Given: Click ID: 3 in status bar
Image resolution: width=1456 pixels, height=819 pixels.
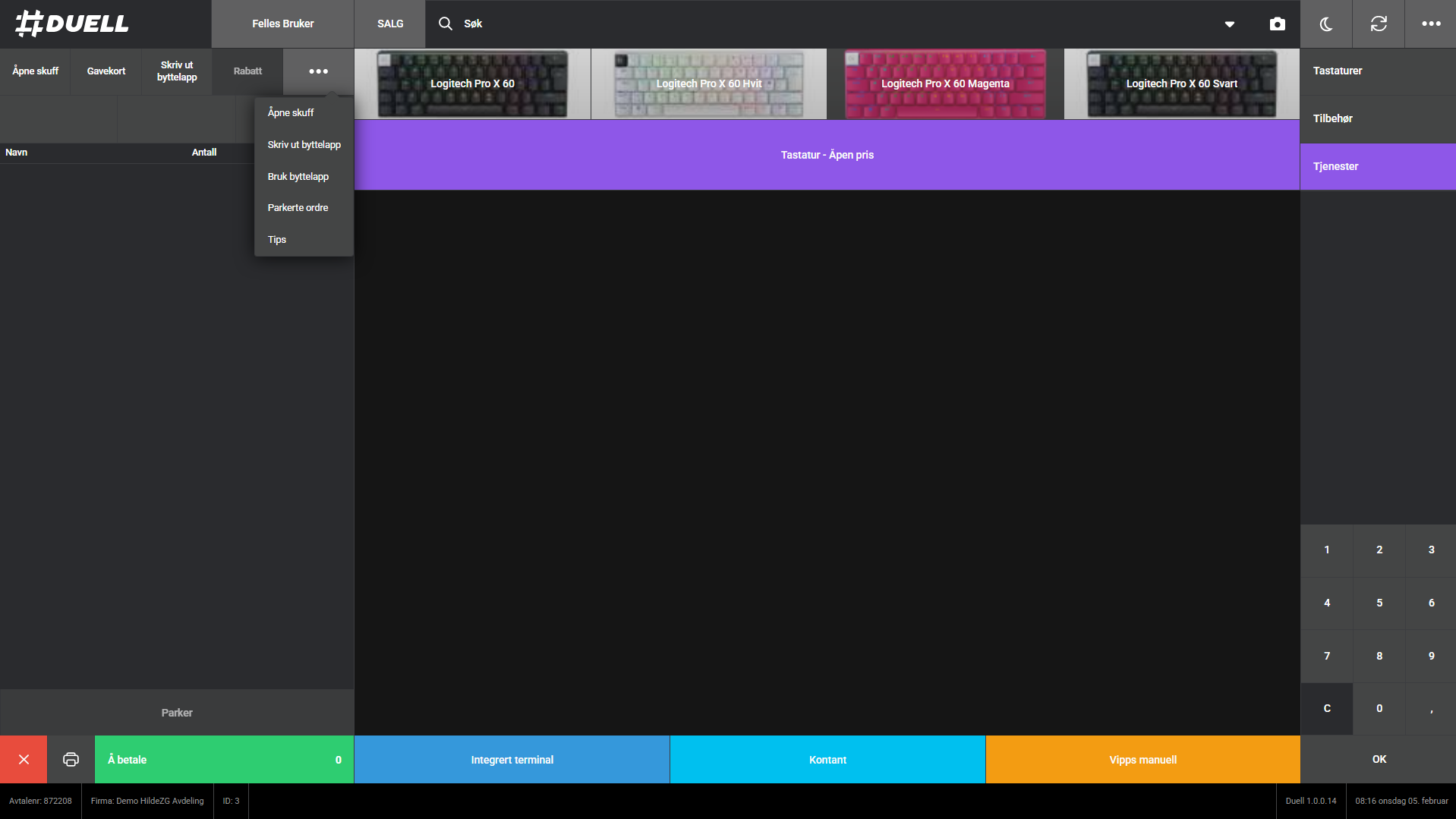Looking at the screenshot, I should pos(231,801).
